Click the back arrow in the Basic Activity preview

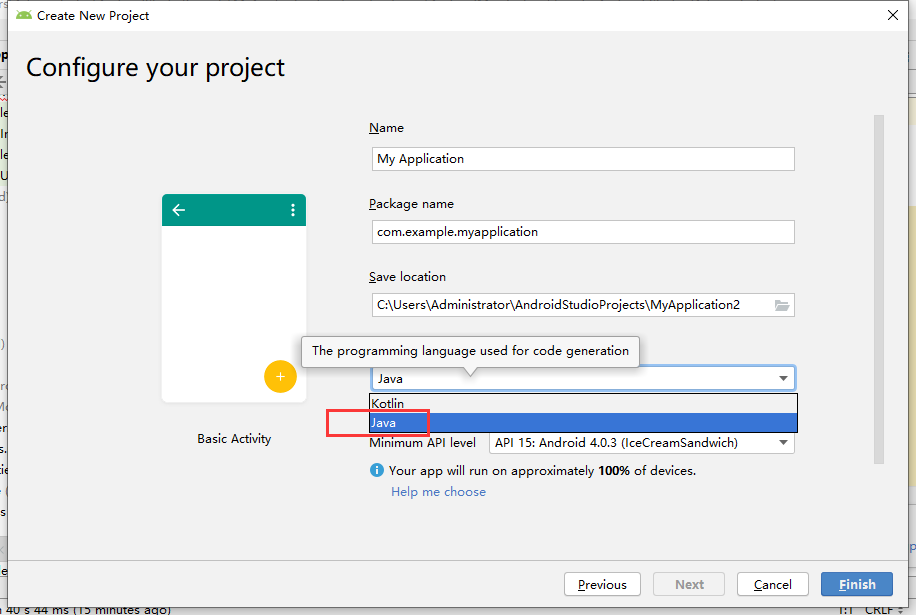tap(178, 210)
